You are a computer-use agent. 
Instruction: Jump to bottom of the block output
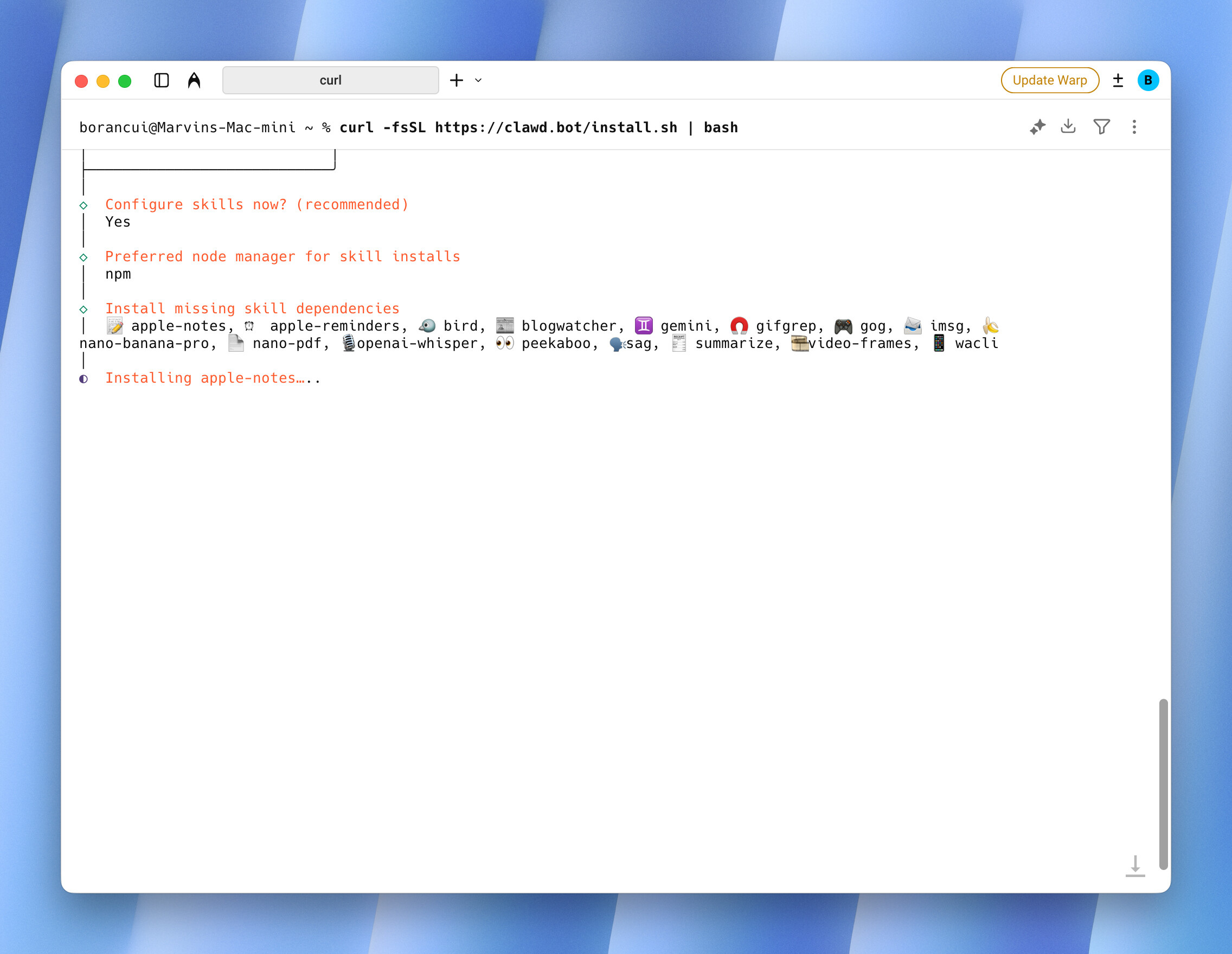[x=1135, y=866]
